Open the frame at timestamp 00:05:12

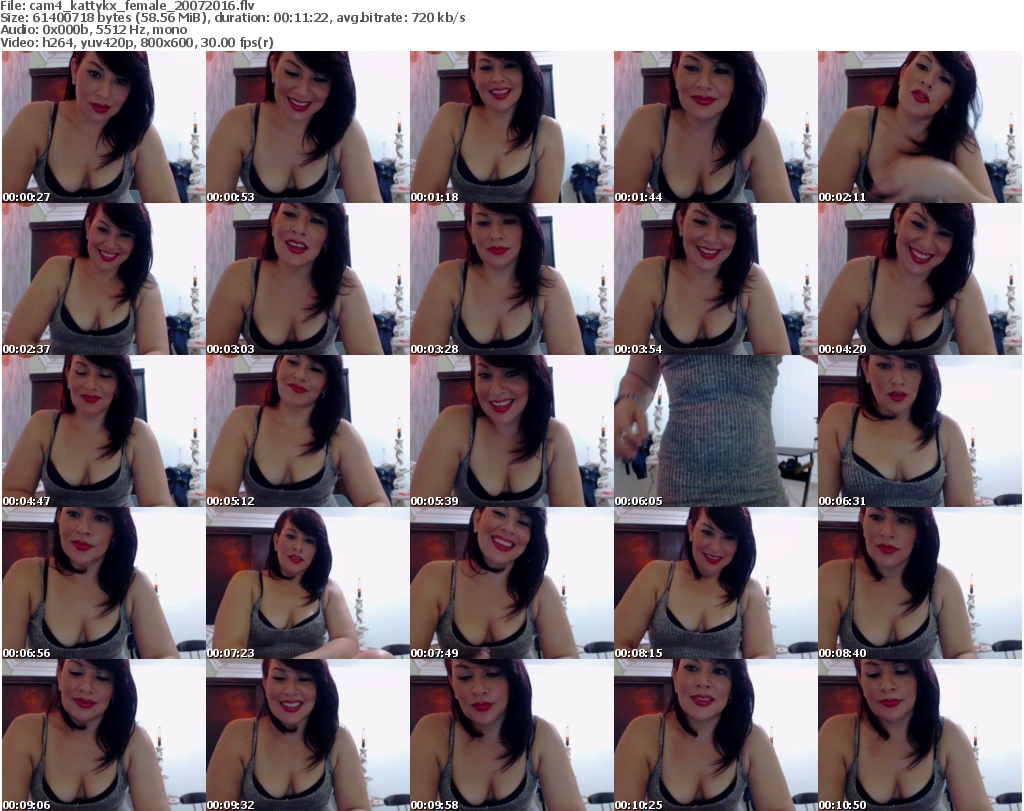tap(308, 431)
